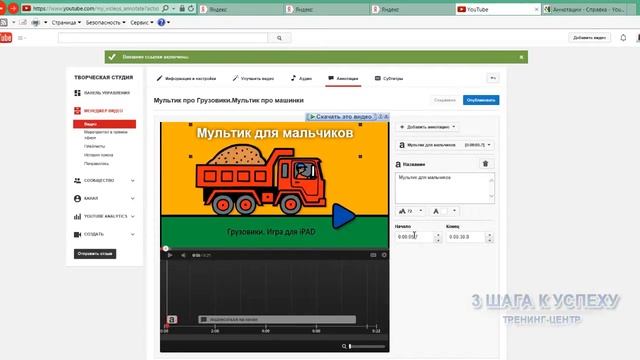Click the printer icon in the browser toolbar

36,22
